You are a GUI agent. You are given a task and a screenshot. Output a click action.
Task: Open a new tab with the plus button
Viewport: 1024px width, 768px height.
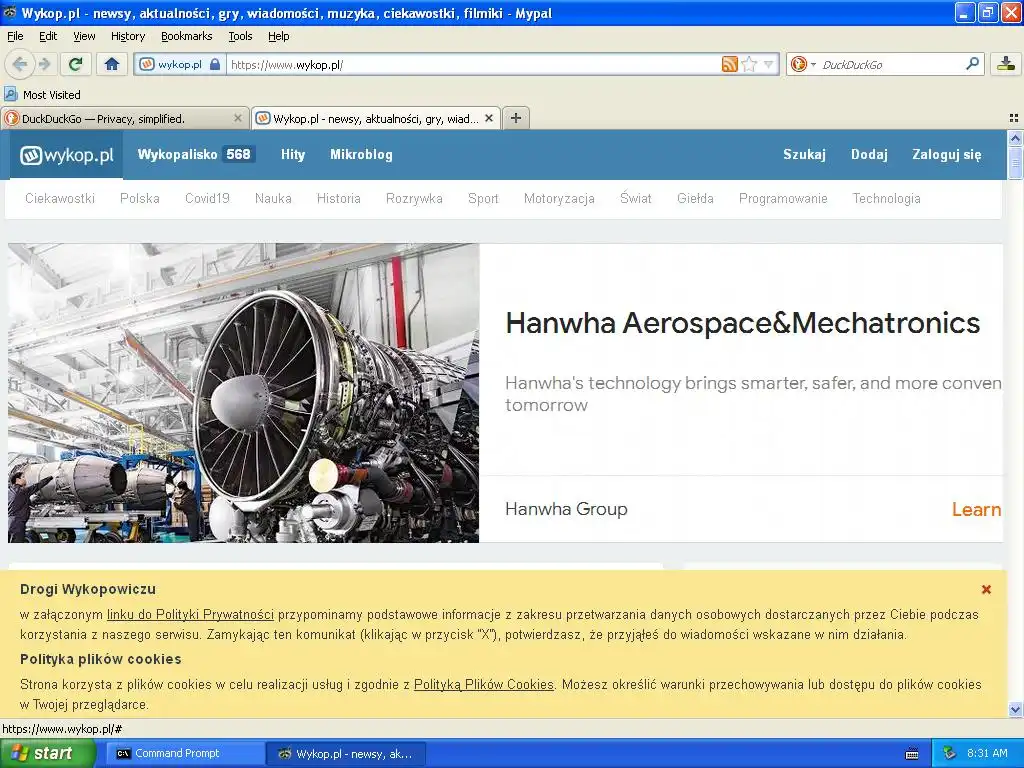[x=516, y=118]
